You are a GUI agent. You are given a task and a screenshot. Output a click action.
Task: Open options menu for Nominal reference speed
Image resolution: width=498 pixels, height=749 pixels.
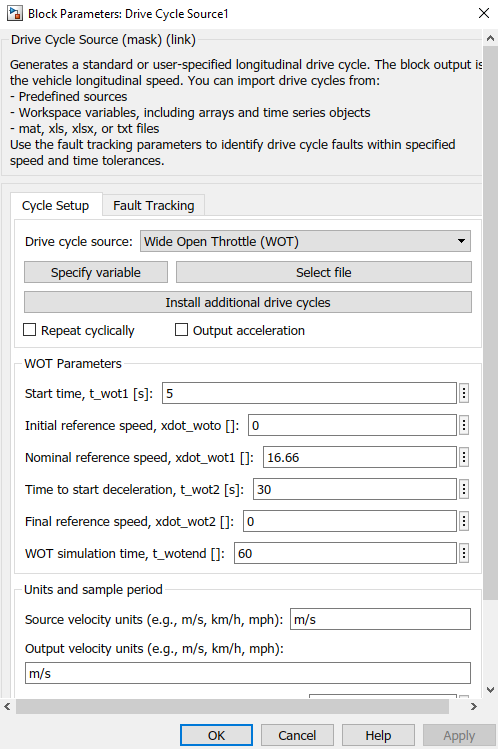coord(464,457)
